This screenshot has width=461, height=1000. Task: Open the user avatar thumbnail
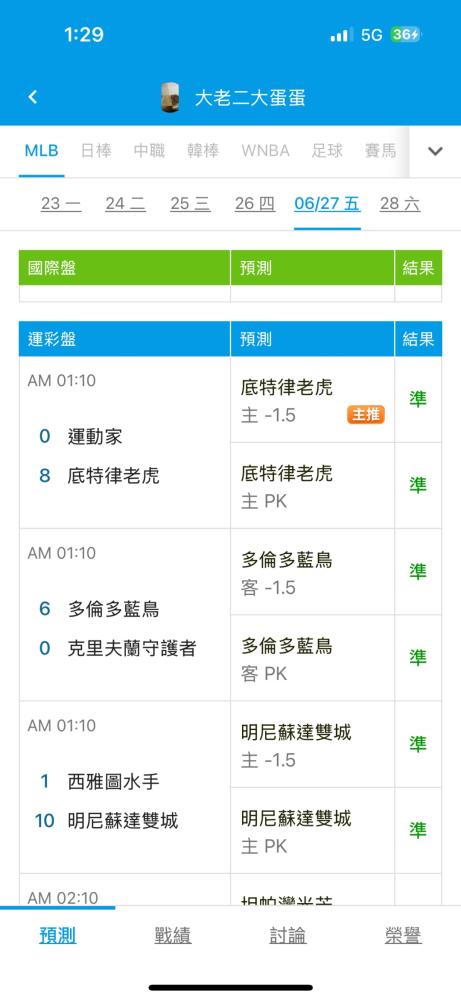click(x=170, y=97)
